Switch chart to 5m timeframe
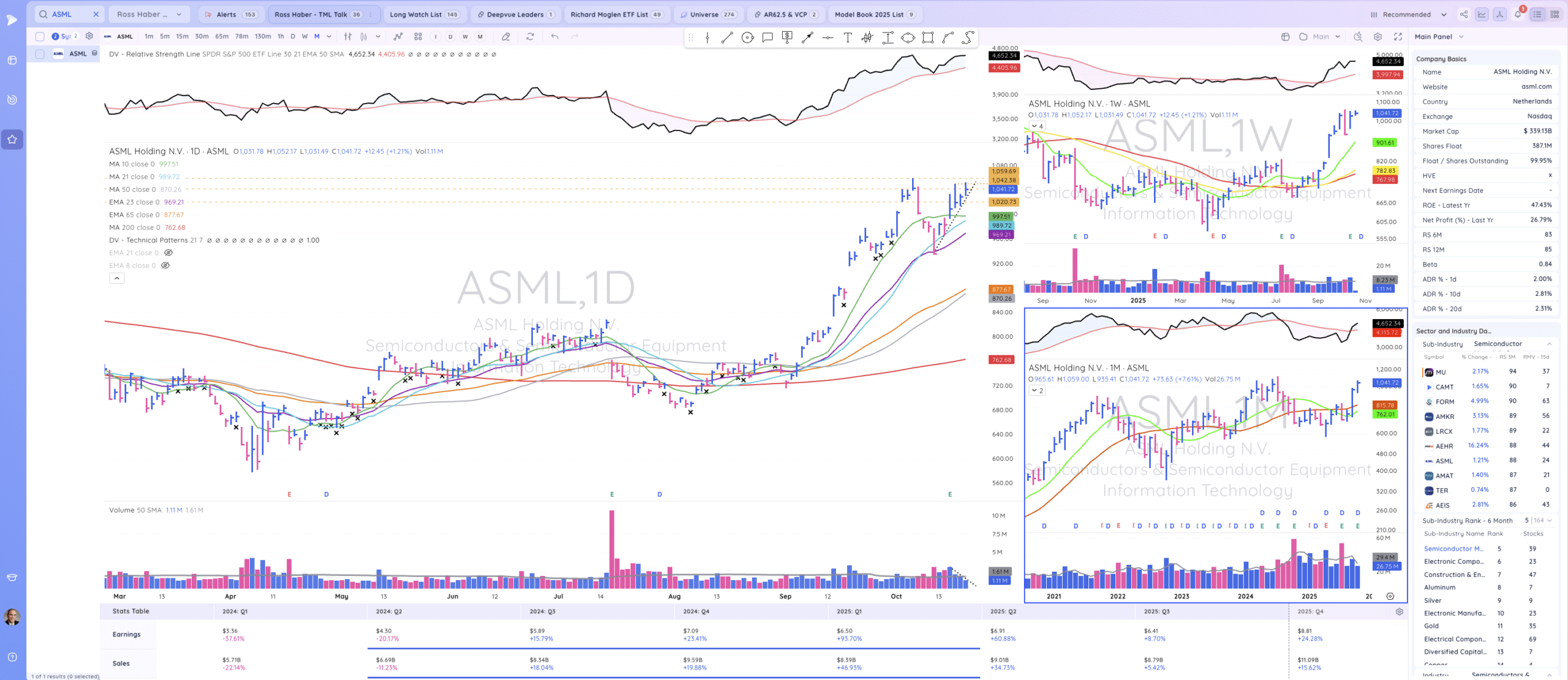This screenshot has height=680, width=1568. (165, 37)
